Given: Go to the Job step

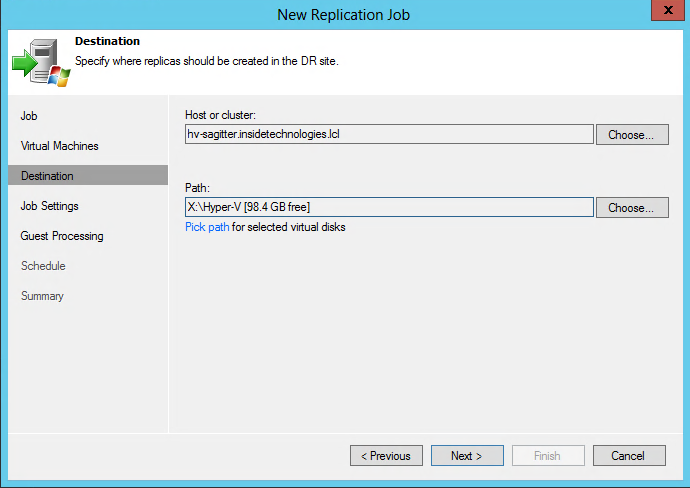Looking at the screenshot, I should 30,116.
